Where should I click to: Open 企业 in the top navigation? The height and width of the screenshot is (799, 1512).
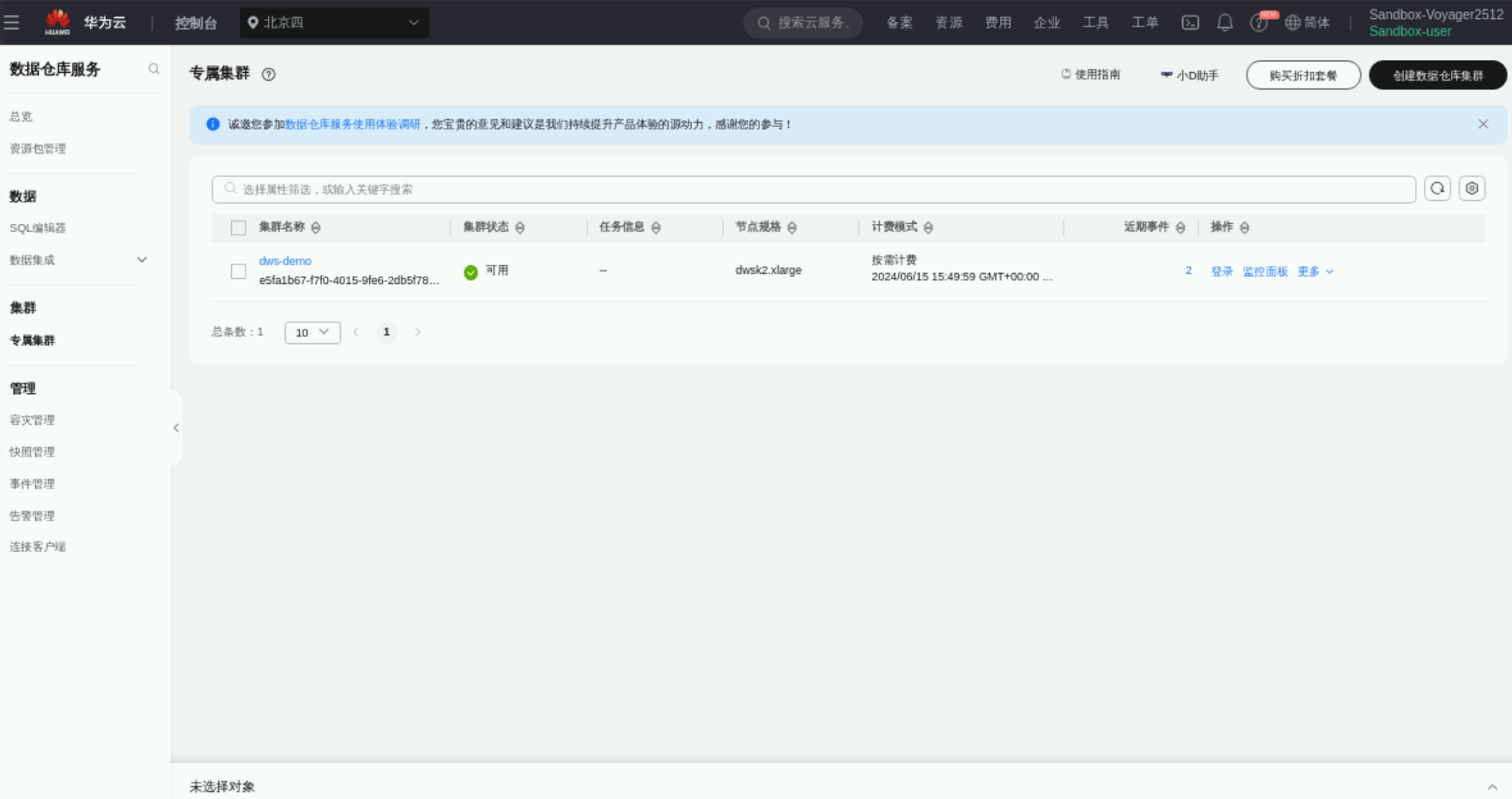click(x=1047, y=23)
